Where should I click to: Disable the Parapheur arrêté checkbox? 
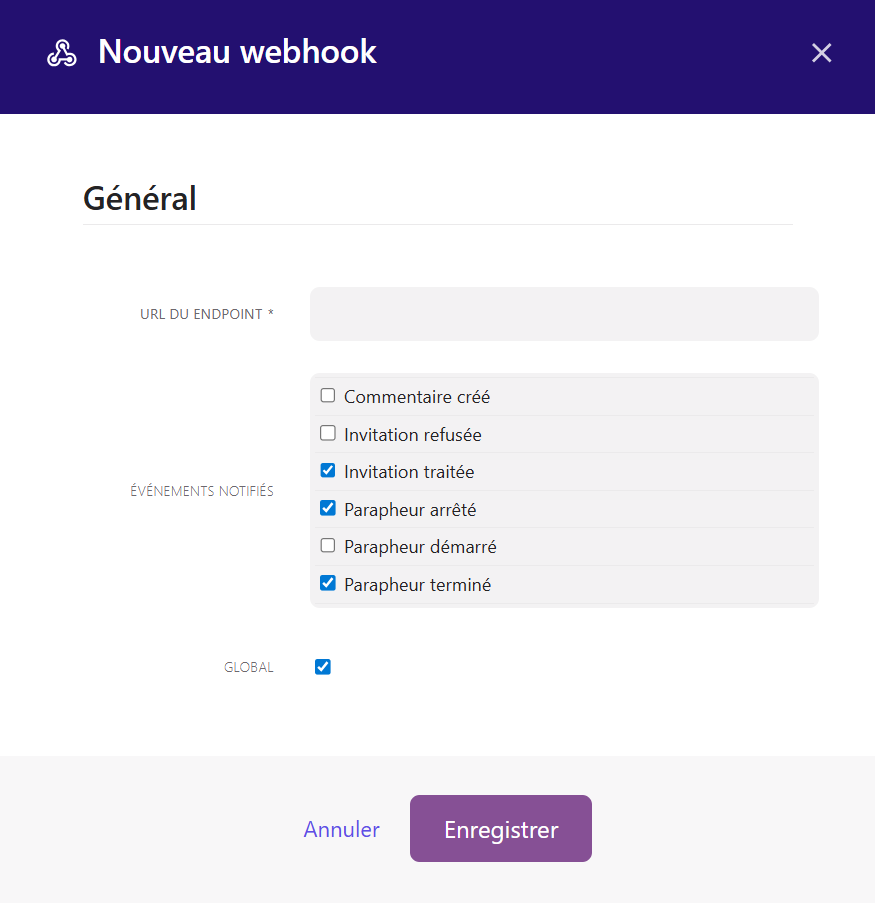(x=328, y=508)
